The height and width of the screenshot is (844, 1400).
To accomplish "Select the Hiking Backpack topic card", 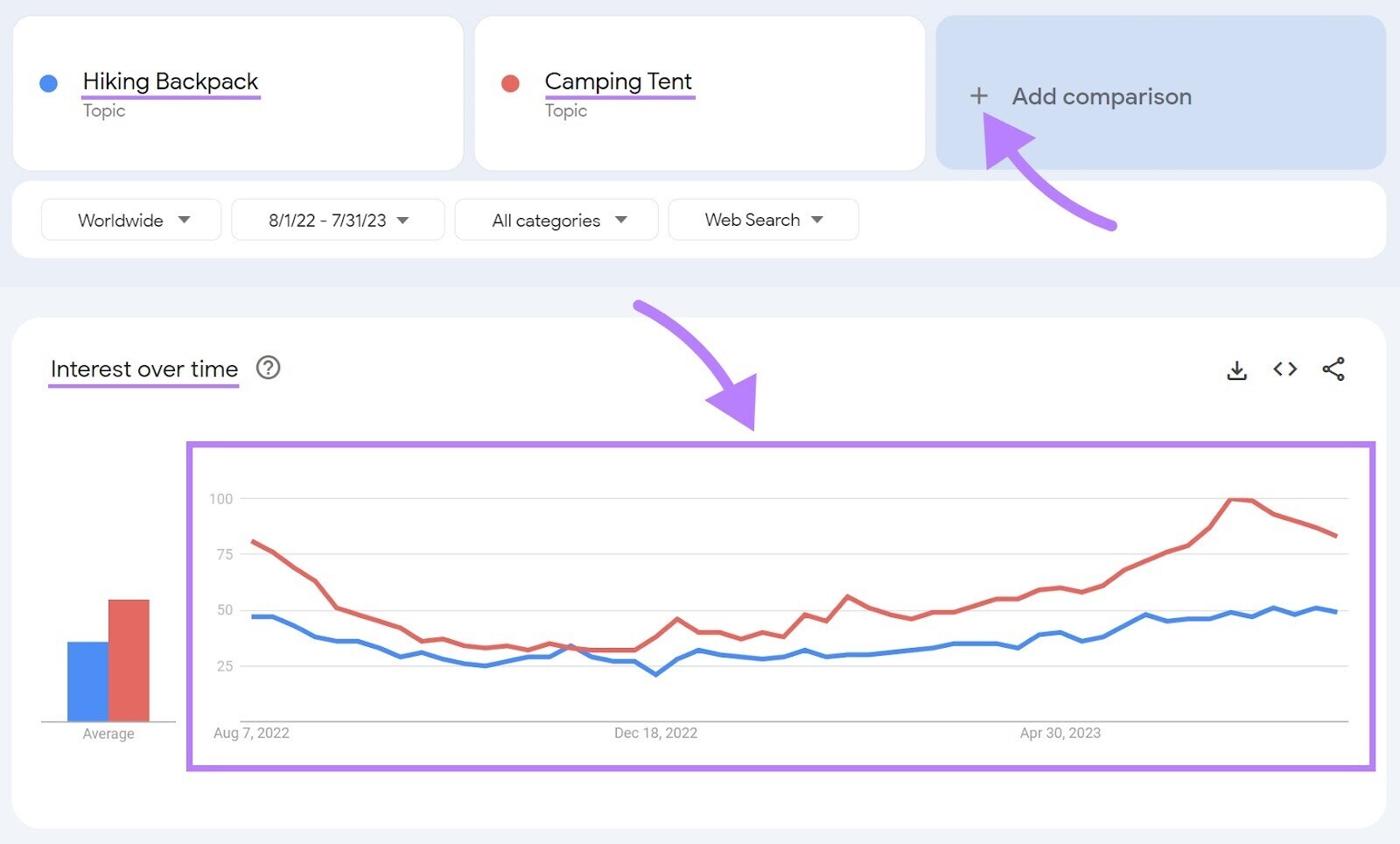I will coord(236,92).
